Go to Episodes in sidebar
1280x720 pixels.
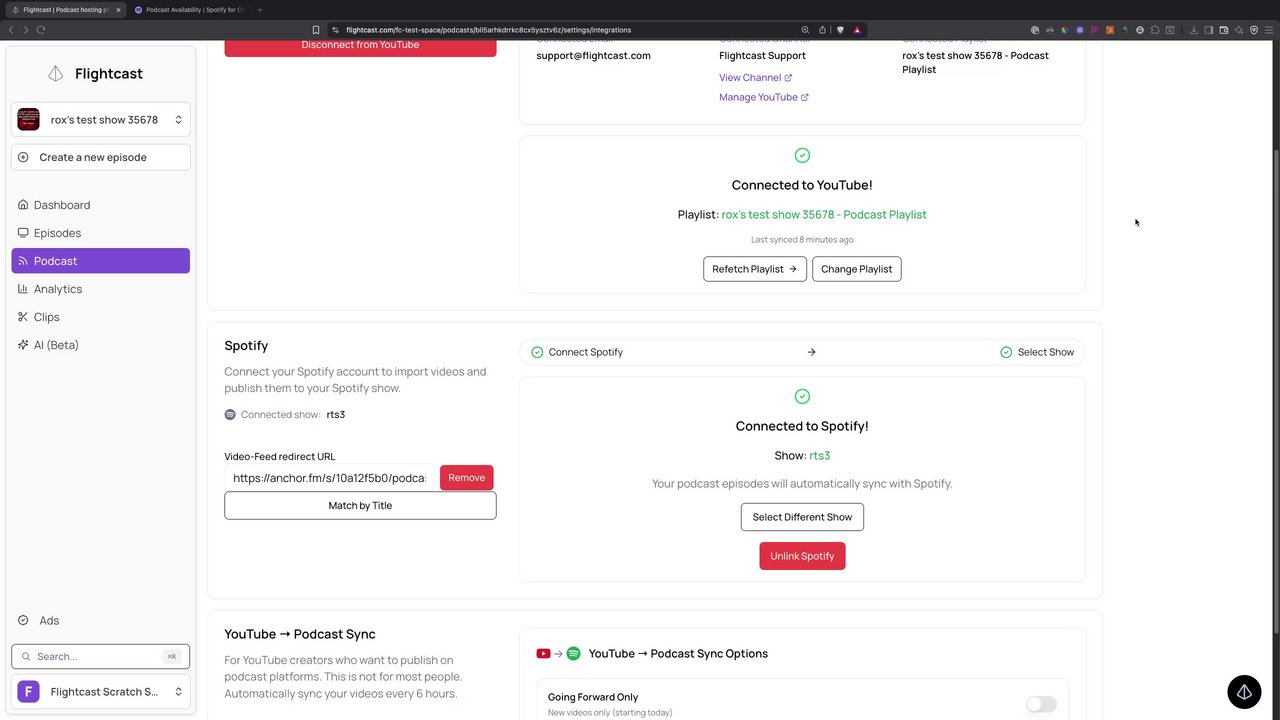click(100, 233)
